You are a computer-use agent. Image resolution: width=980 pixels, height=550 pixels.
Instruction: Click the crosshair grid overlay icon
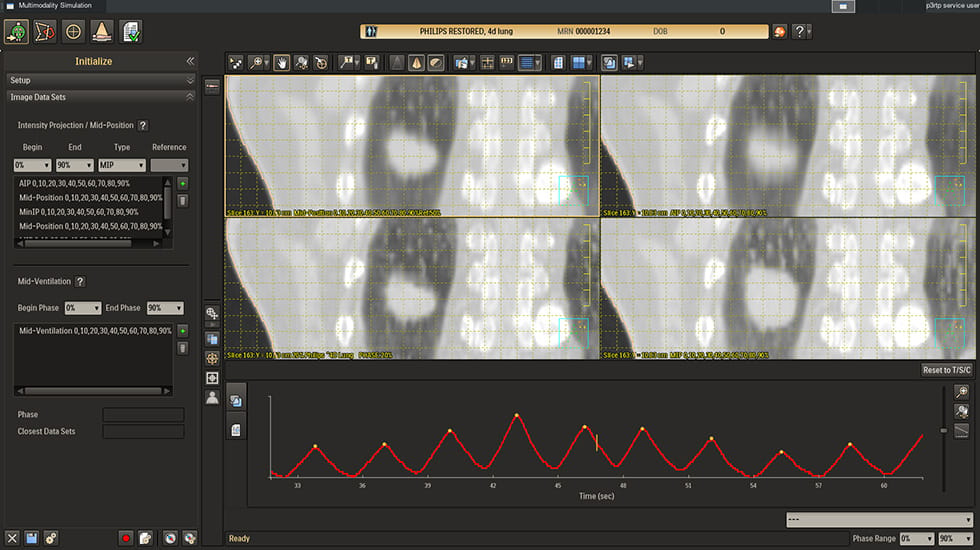487,62
